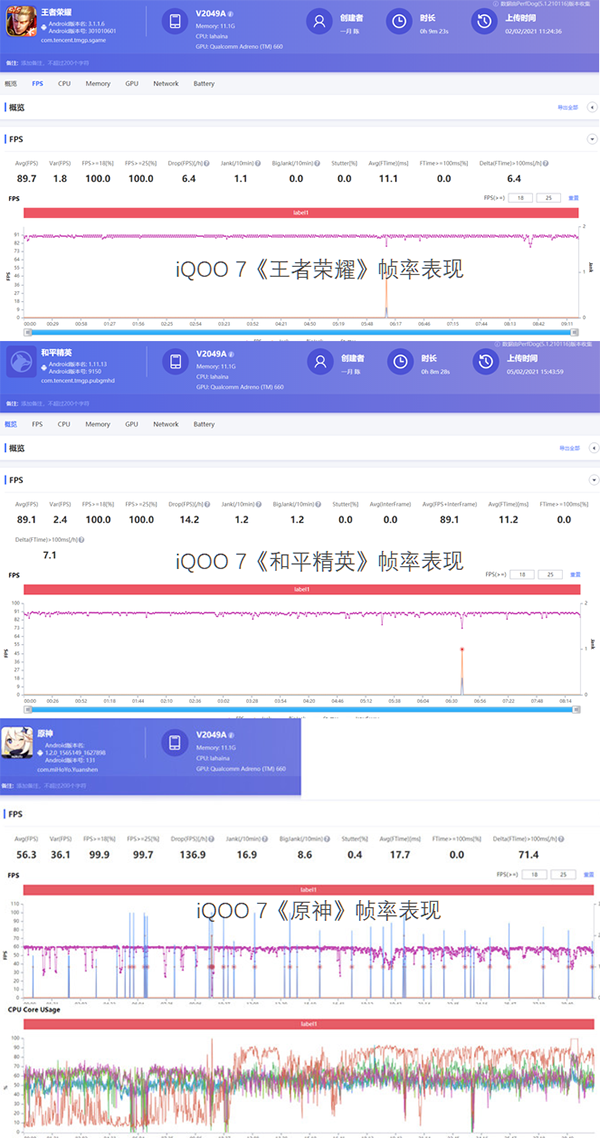Click the timeline range bar under 和平精英 chart
Viewport: 600px width, 1138px height.
click(x=300, y=711)
